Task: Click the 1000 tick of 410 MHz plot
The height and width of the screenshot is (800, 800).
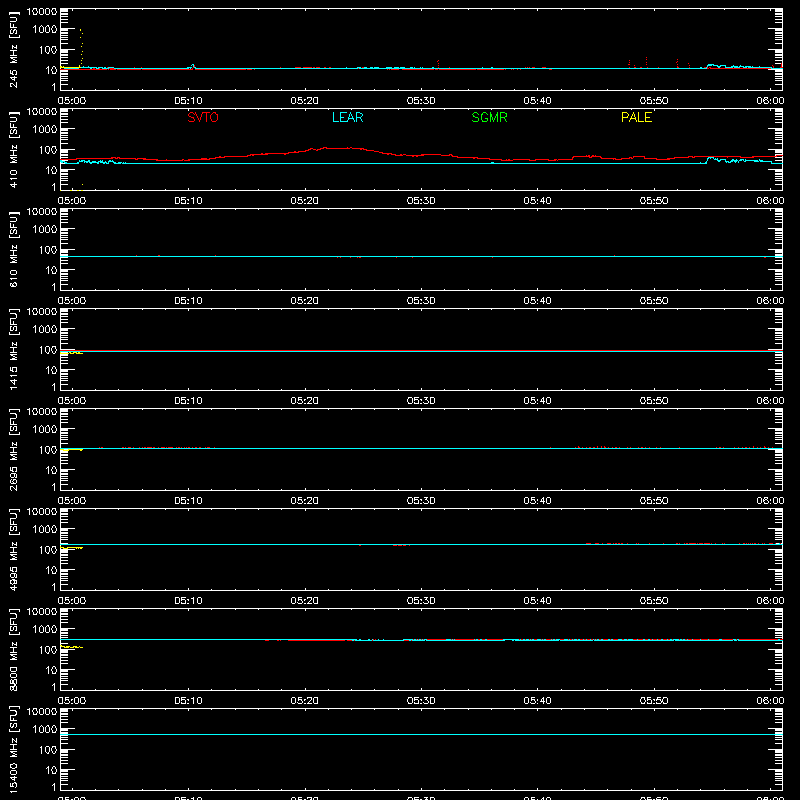Action: tap(45, 130)
